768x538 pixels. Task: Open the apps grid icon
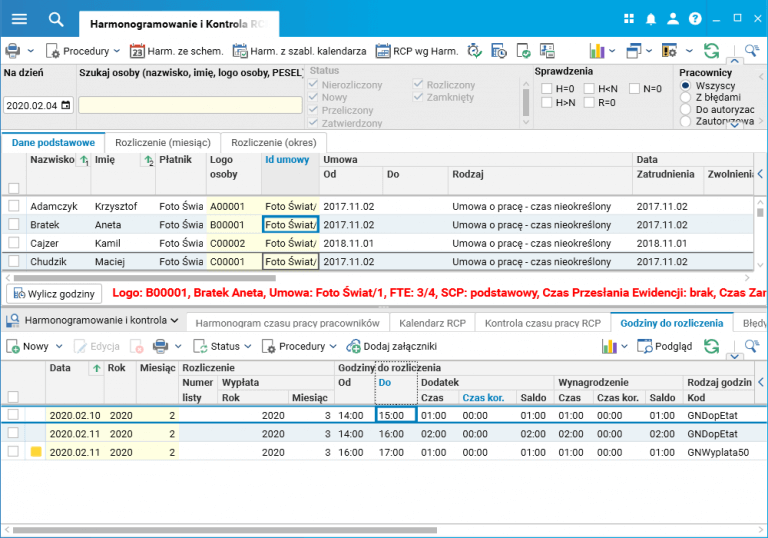pyautogui.click(x=629, y=19)
